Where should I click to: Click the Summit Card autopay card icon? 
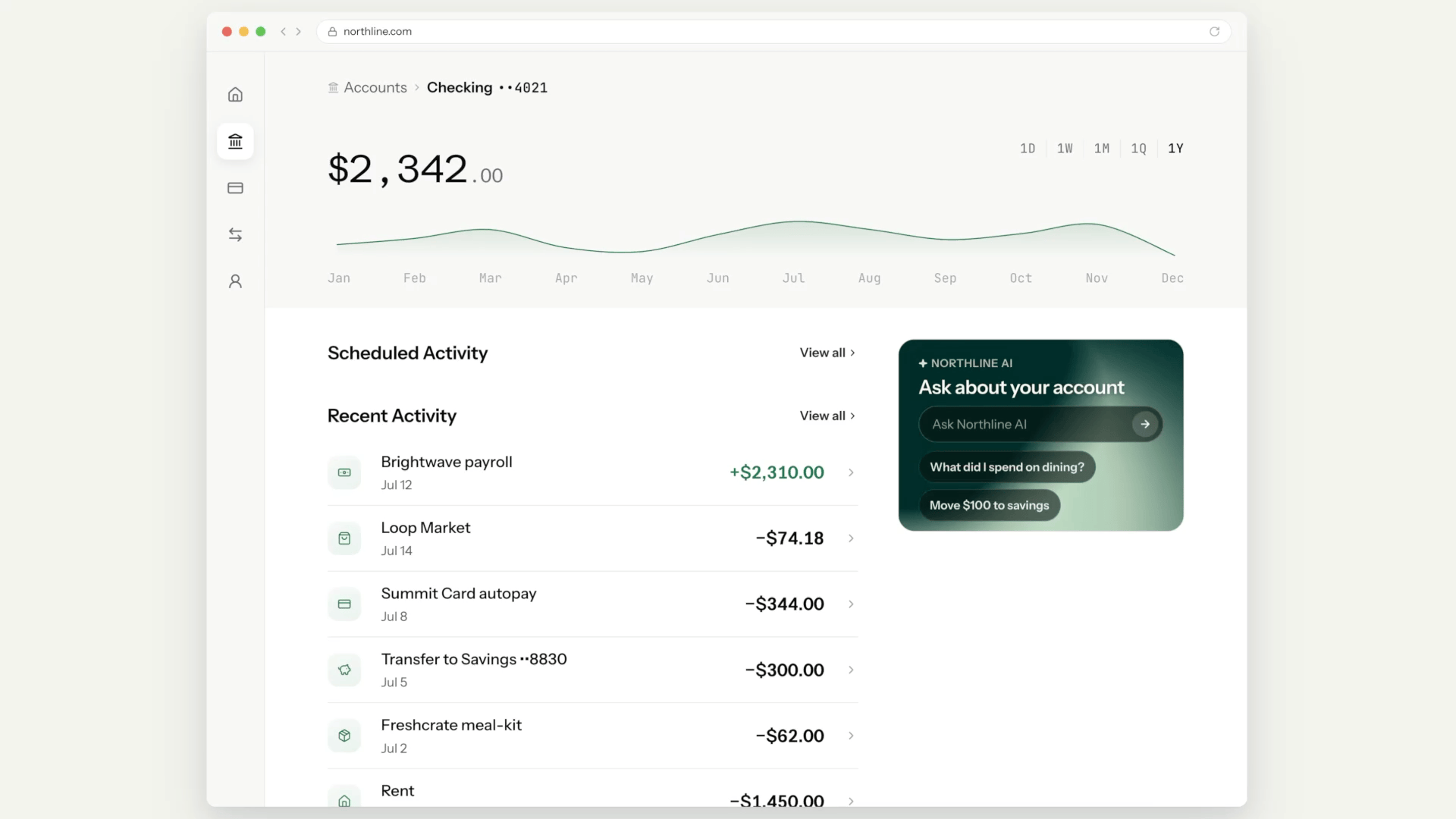pos(344,604)
